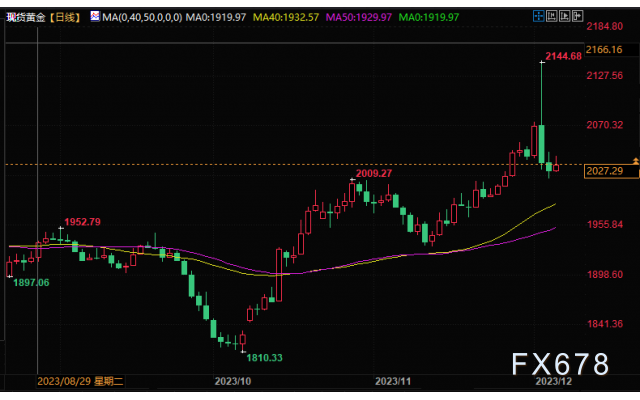Click the 2023/08/29 星期二 date tag

coord(80,381)
